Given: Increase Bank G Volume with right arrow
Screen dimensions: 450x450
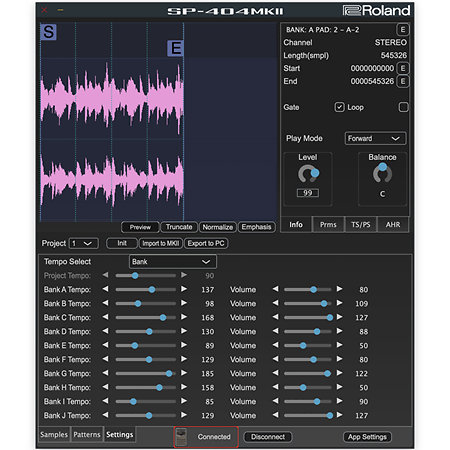Looking at the screenshot, I should [339, 373].
